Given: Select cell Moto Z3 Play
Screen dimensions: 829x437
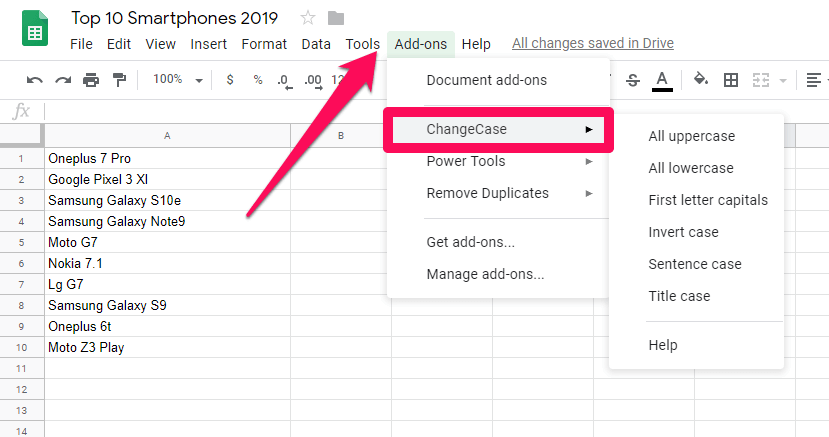Looking at the screenshot, I should coord(167,347).
